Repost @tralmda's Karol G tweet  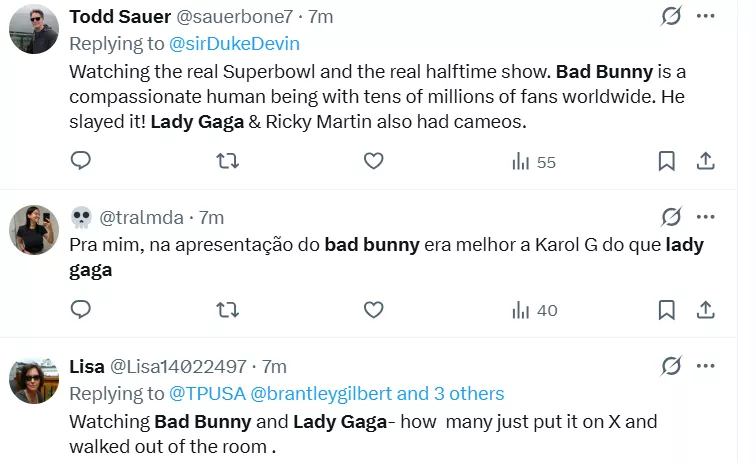(x=228, y=310)
